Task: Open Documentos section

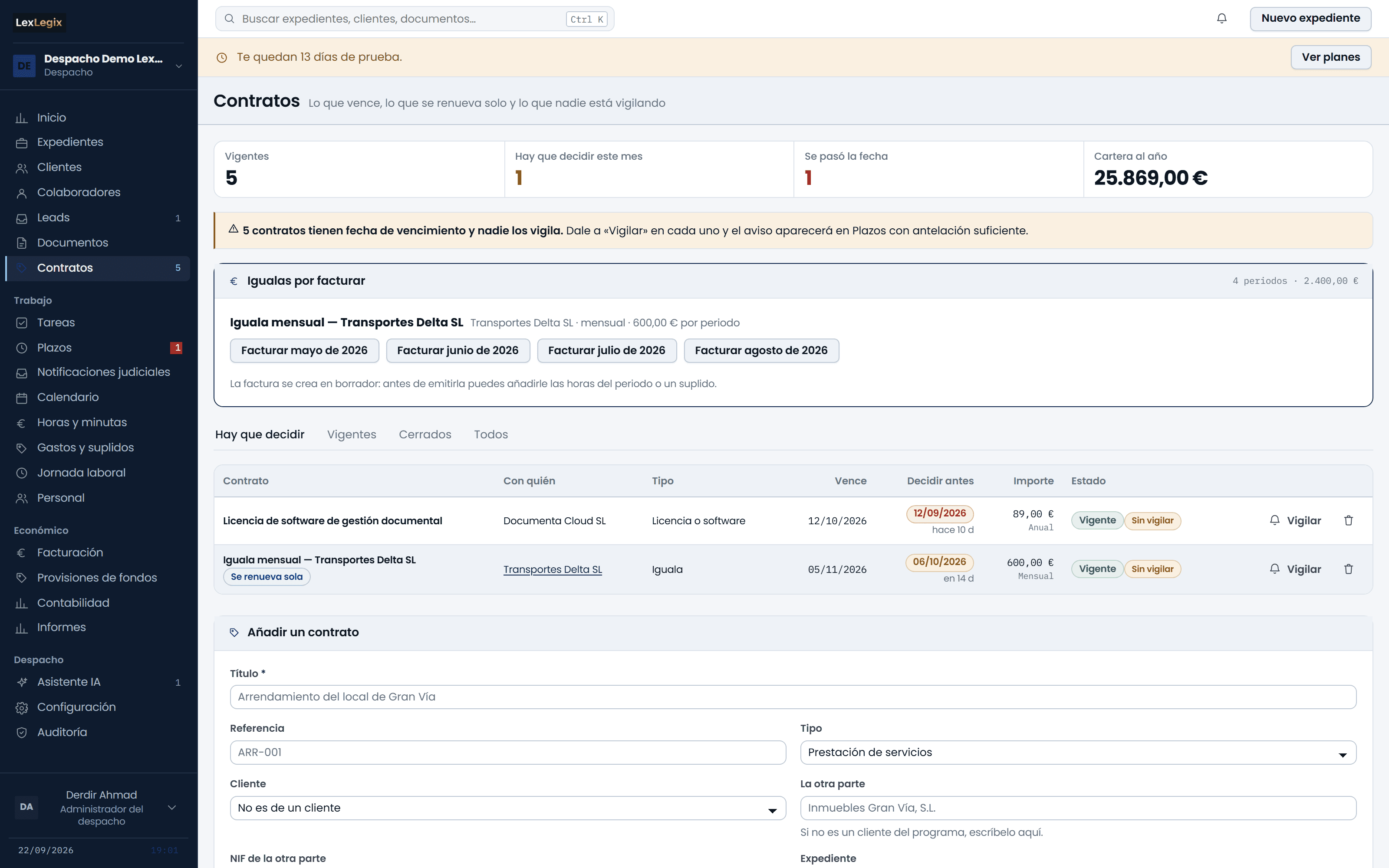Action: tap(98, 243)
